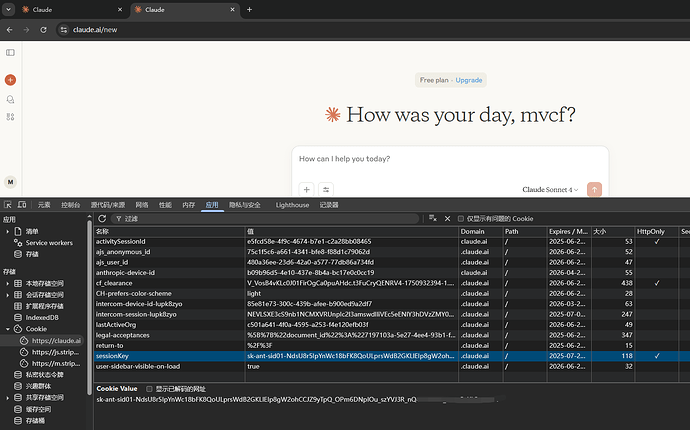Switch to the 记录器 tab

coord(329,205)
